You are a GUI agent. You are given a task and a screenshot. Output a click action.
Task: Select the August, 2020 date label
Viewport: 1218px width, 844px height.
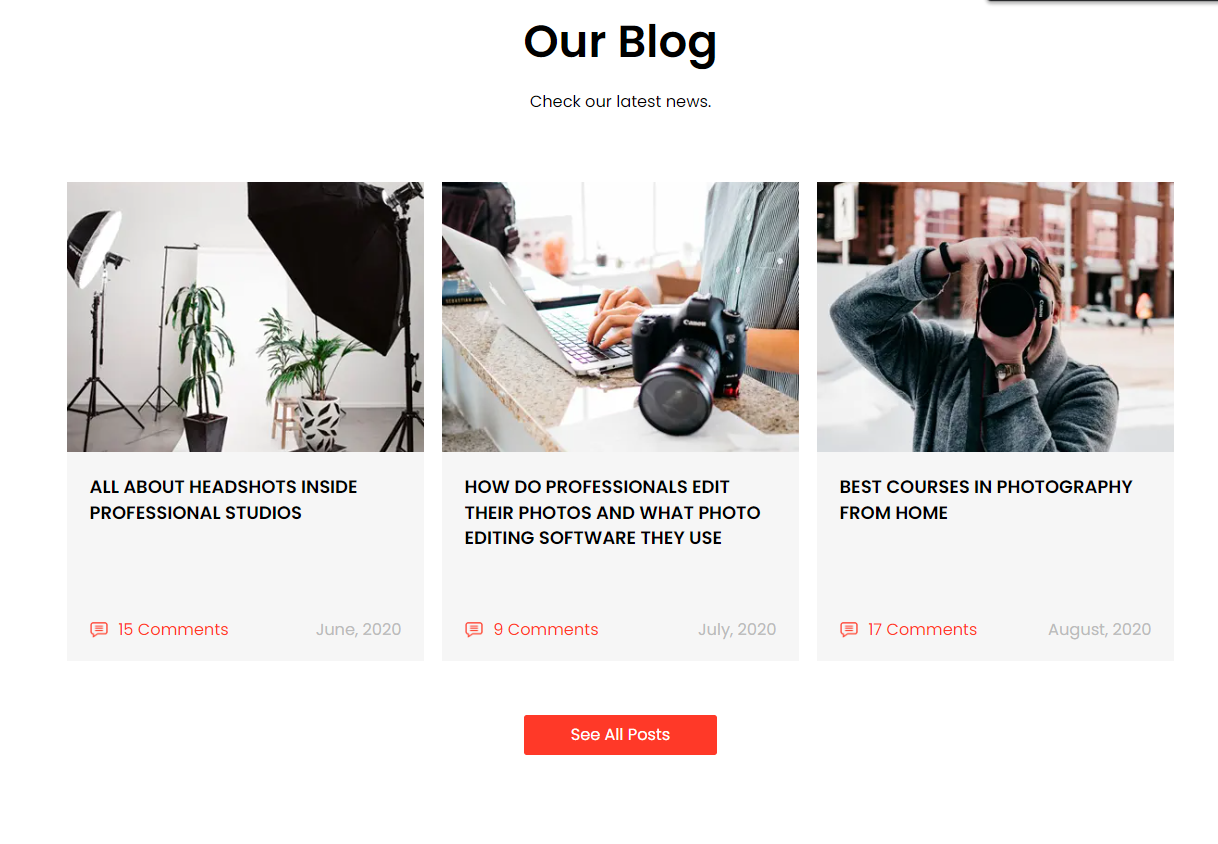pos(1099,629)
